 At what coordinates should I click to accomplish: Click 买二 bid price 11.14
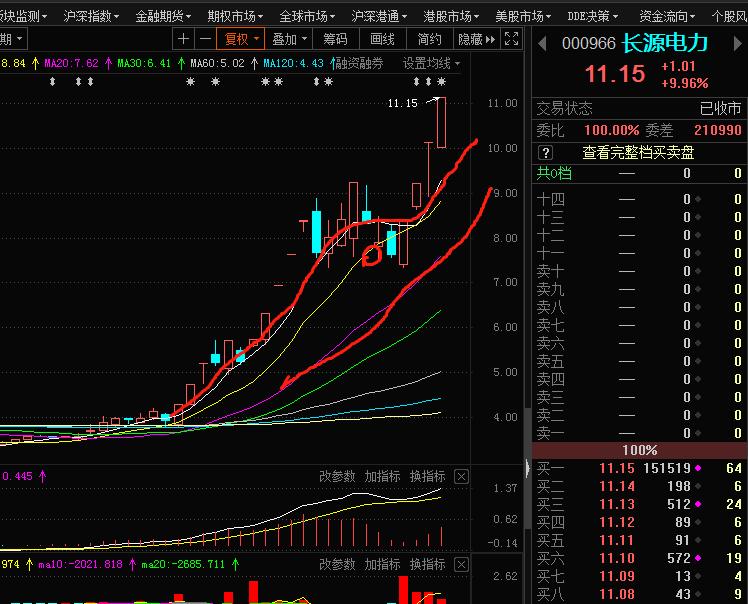(x=617, y=486)
